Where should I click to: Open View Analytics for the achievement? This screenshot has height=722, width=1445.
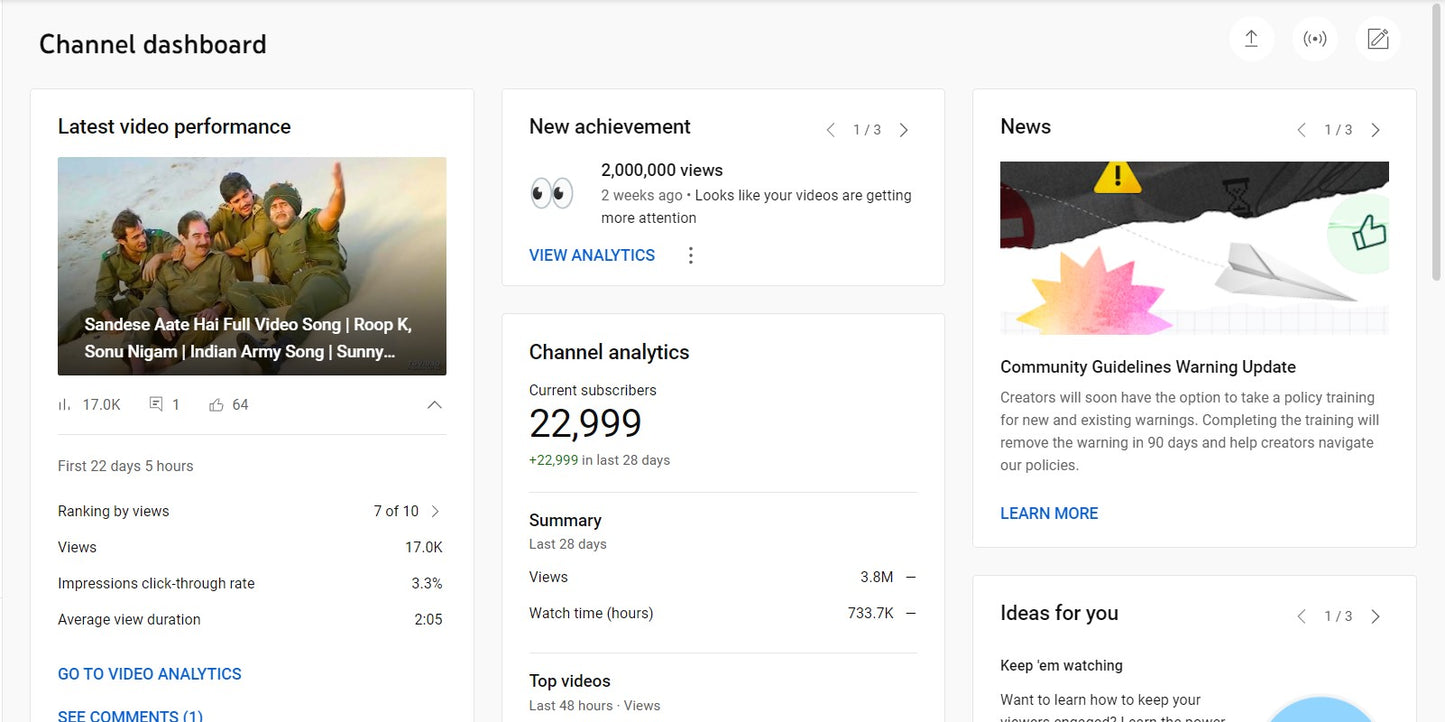coord(591,255)
